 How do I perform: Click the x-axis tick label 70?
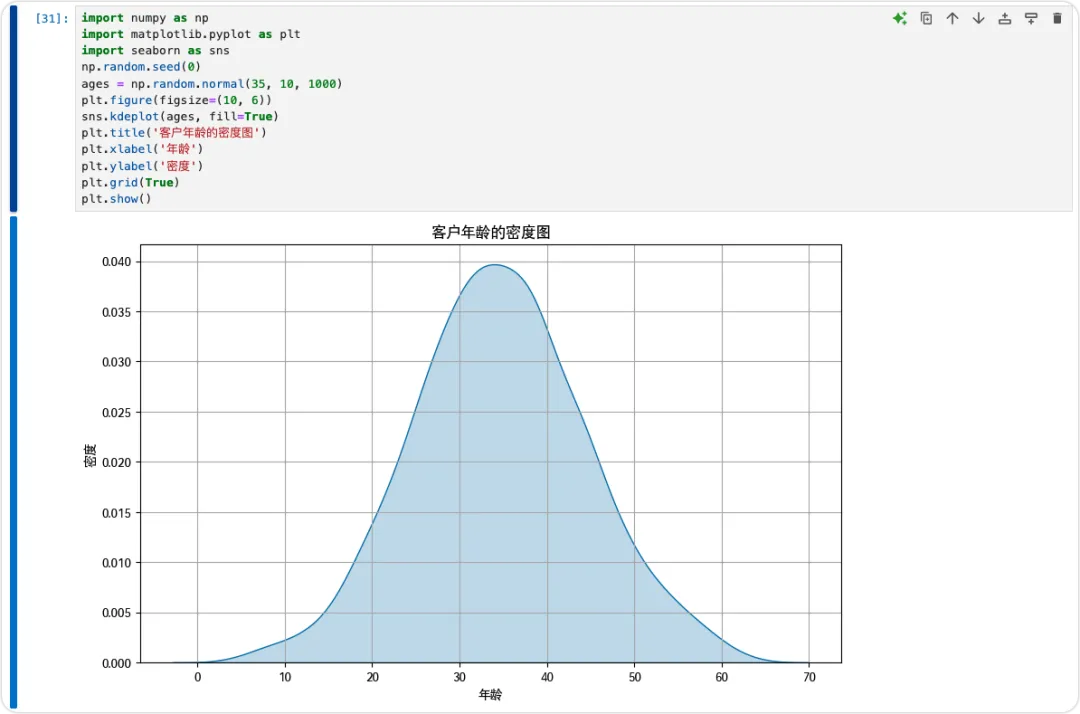(x=809, y=677)
